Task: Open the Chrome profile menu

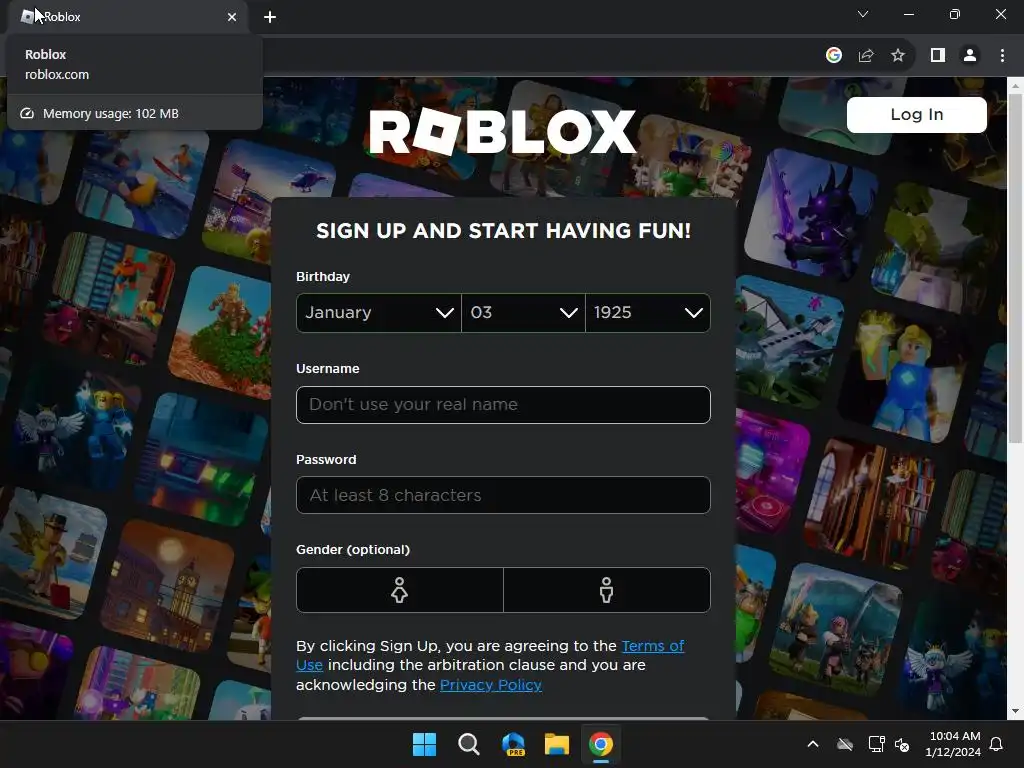Action: click(970, 56)
